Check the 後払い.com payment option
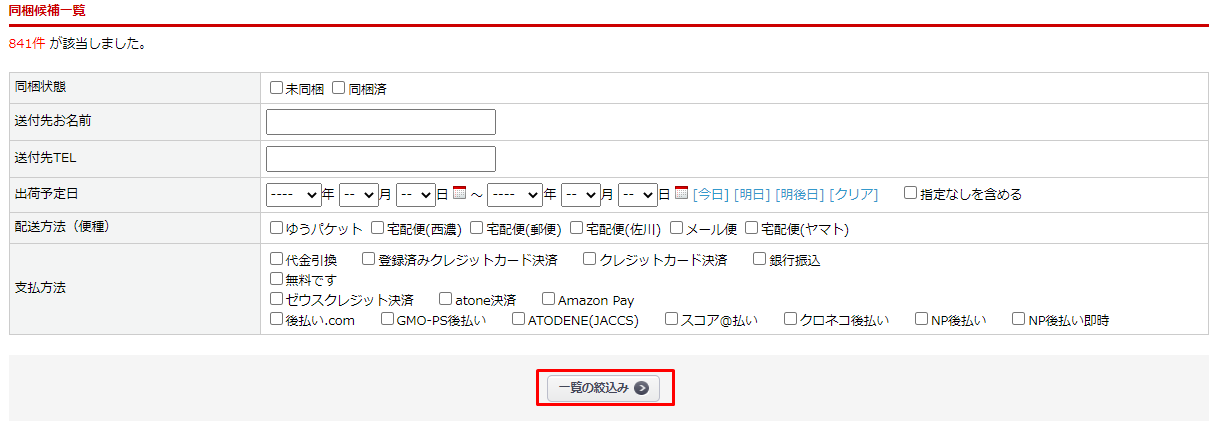The width and height of the screenshot is (1219, 421). pyautogui.click(x=277, y=319)
